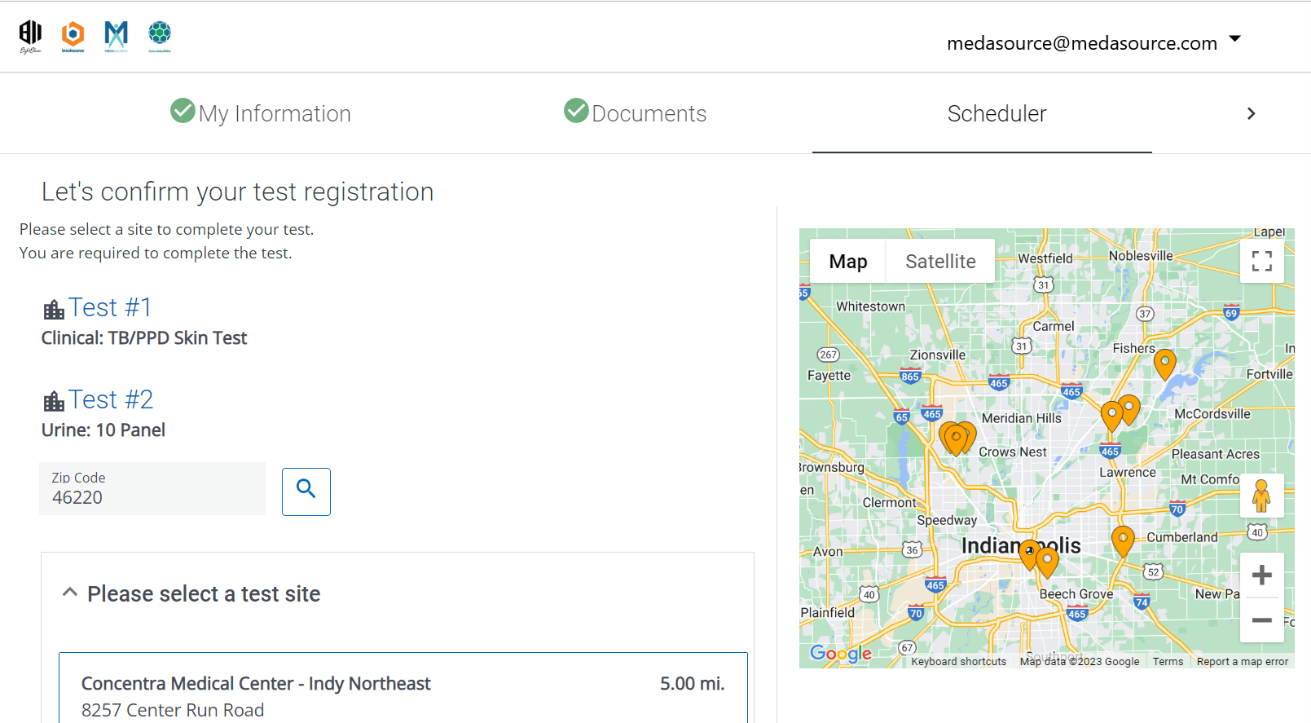The height and width of the screenshot is (723, 1311).
Task: Open map Terms link
Action: [1168, 661]
